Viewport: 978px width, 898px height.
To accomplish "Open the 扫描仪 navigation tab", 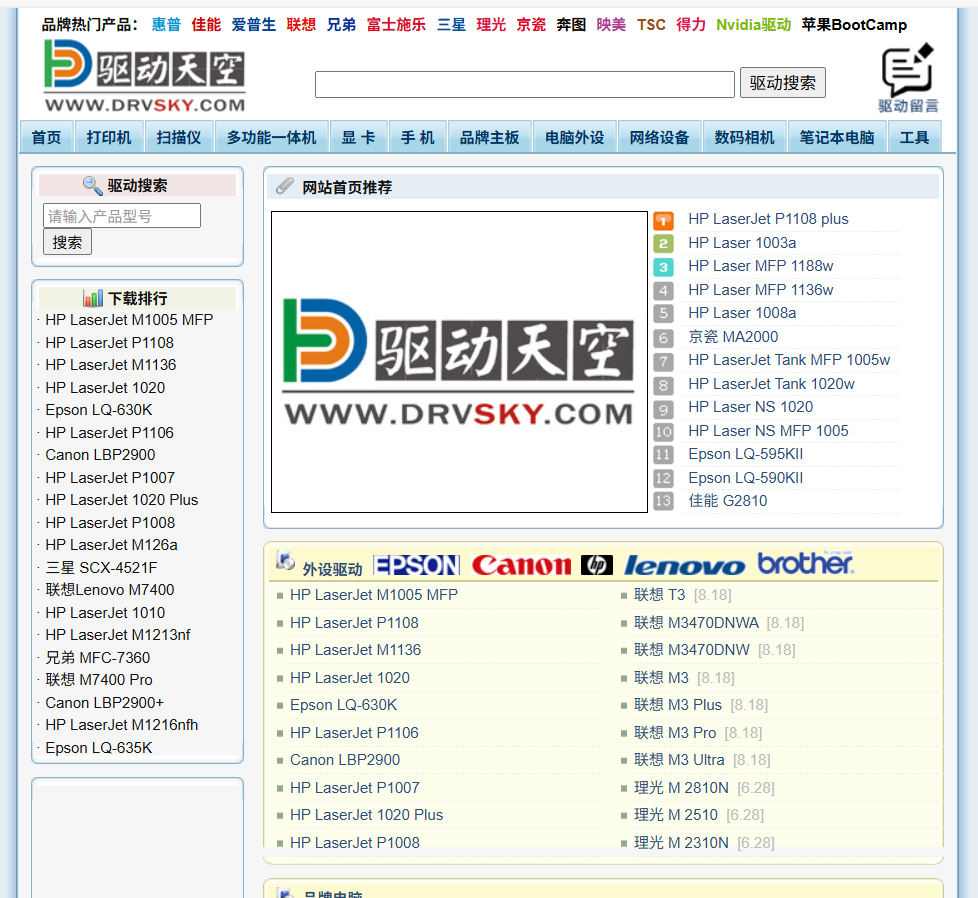I will [x=179, y=137].
